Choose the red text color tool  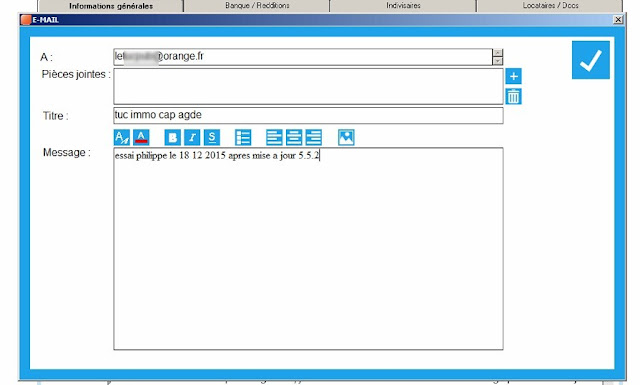pos(141,138)
